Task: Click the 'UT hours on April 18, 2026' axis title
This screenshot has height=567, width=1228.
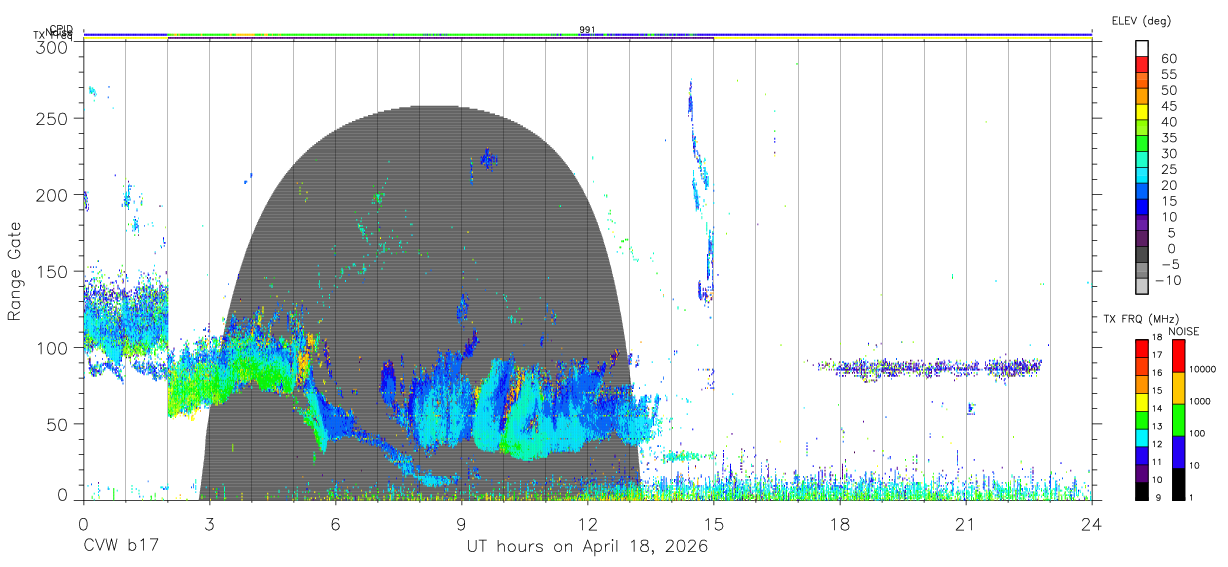Action: 587,547
